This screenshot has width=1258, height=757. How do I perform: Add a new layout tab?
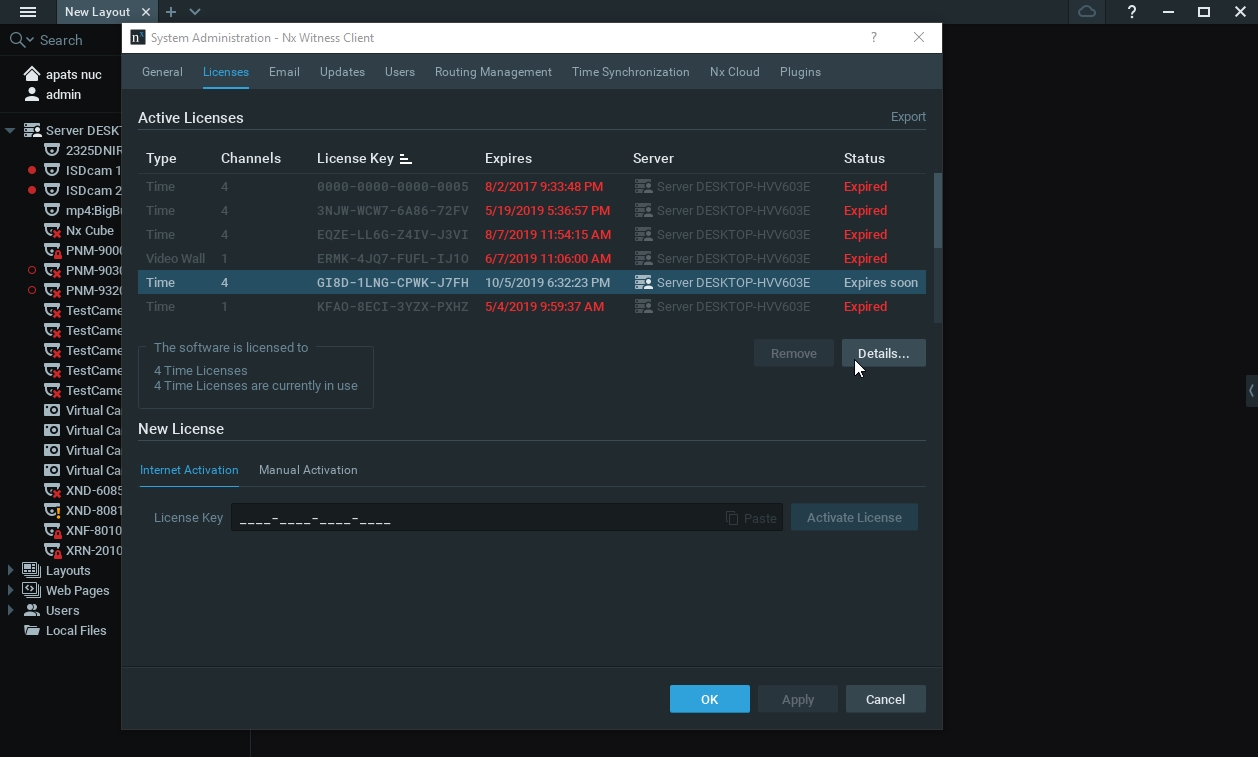[171, 12]
